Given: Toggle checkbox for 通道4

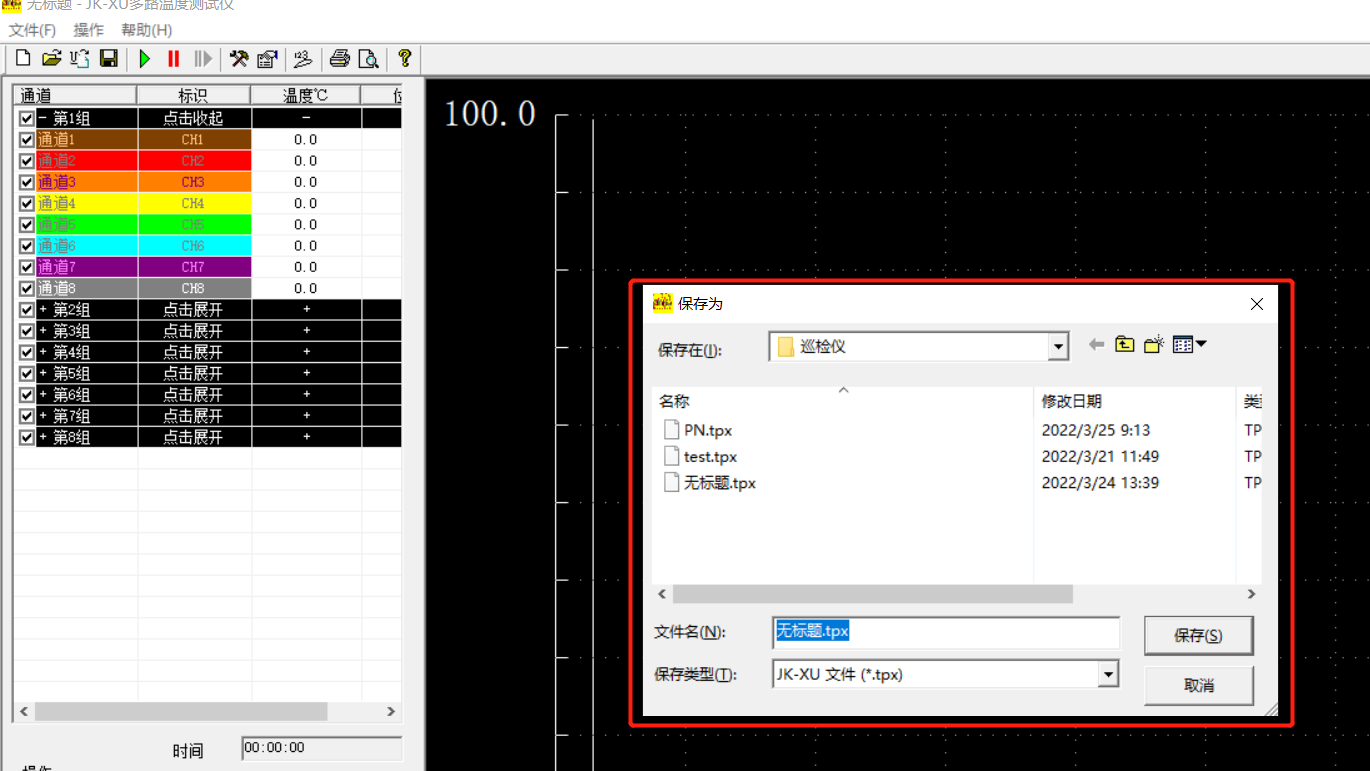Looking at the screenshot, I should (x=27, y=203).
